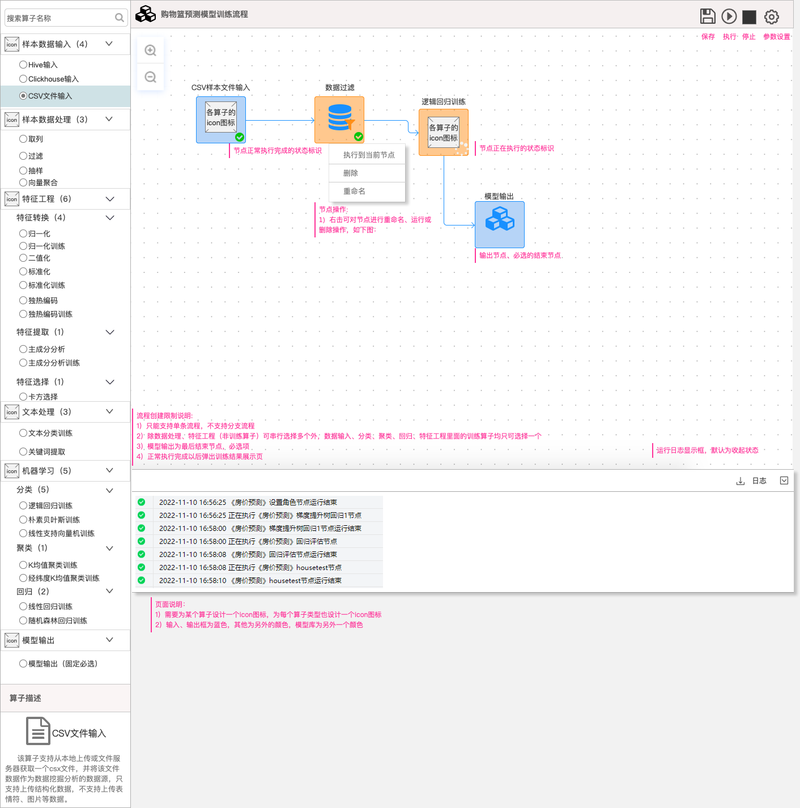The width and height of the screenshot is (800, 808).
Task: Select the 卡方选择 radio option
Action: [23, 397]
